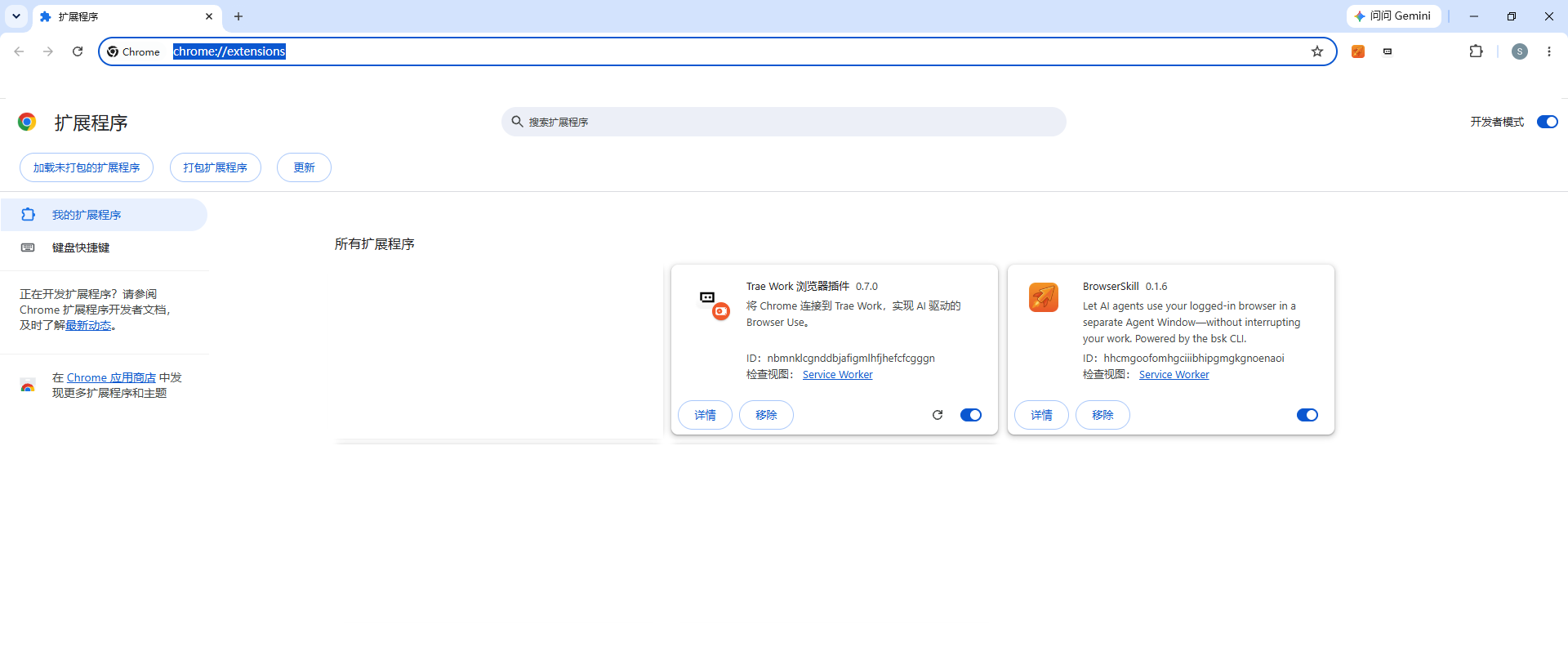Click the 更新 button
Viewport: 1568px width, 651px height.
(304, 167)
